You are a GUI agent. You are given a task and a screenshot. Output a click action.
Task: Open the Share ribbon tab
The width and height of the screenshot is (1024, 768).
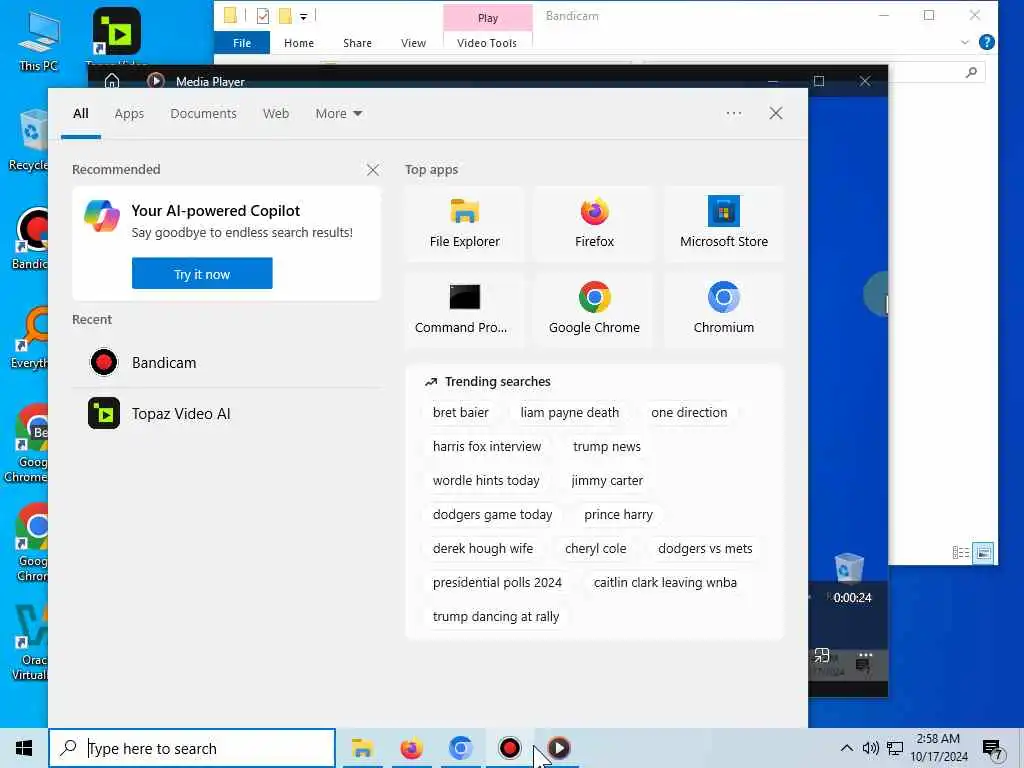(x=357, y=42)
